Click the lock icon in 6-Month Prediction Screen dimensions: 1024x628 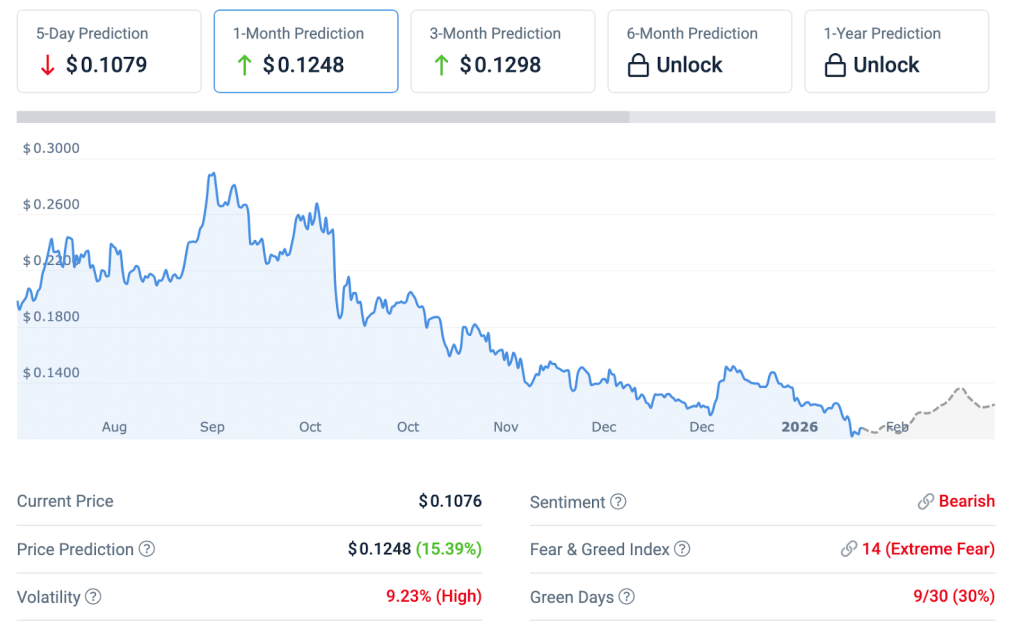pyautogui.click(x=637, y=66)
